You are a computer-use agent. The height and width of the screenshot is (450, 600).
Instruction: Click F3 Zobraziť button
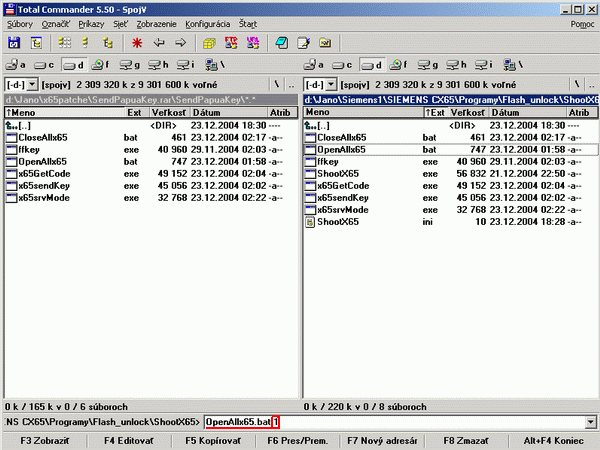click(x=45, y=441)
